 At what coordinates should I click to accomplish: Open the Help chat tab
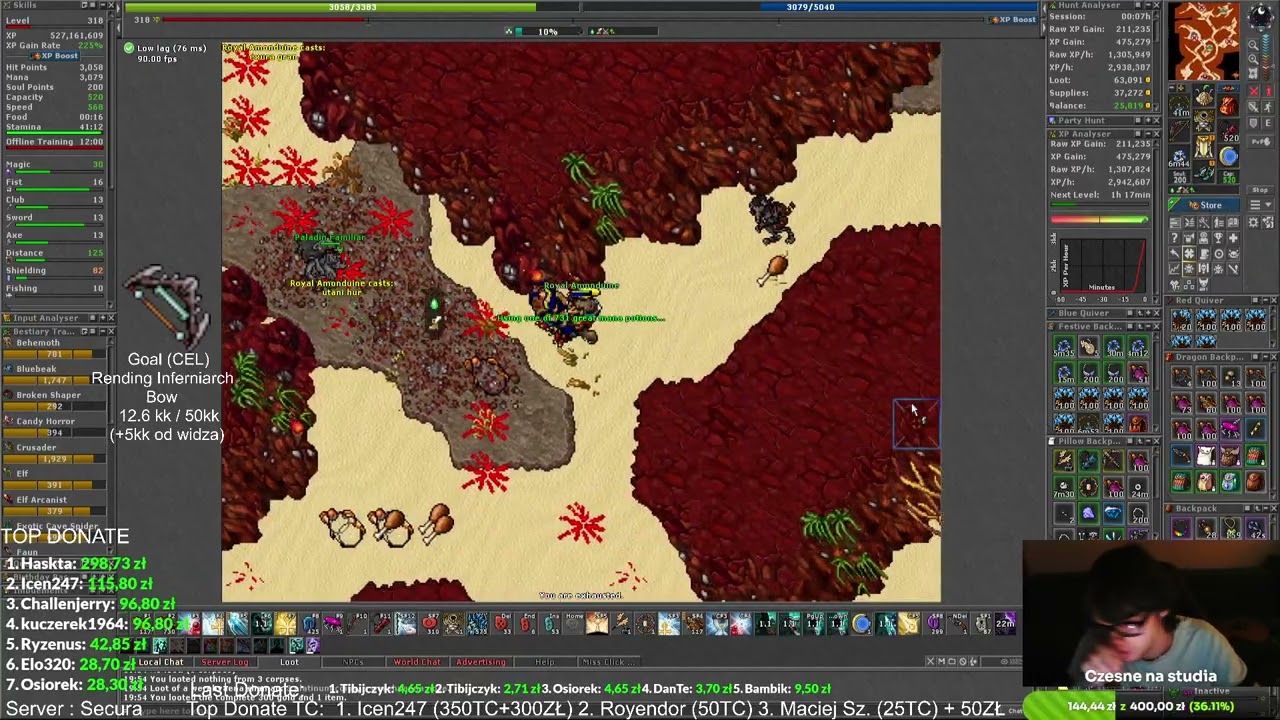(x=545, y=661)
